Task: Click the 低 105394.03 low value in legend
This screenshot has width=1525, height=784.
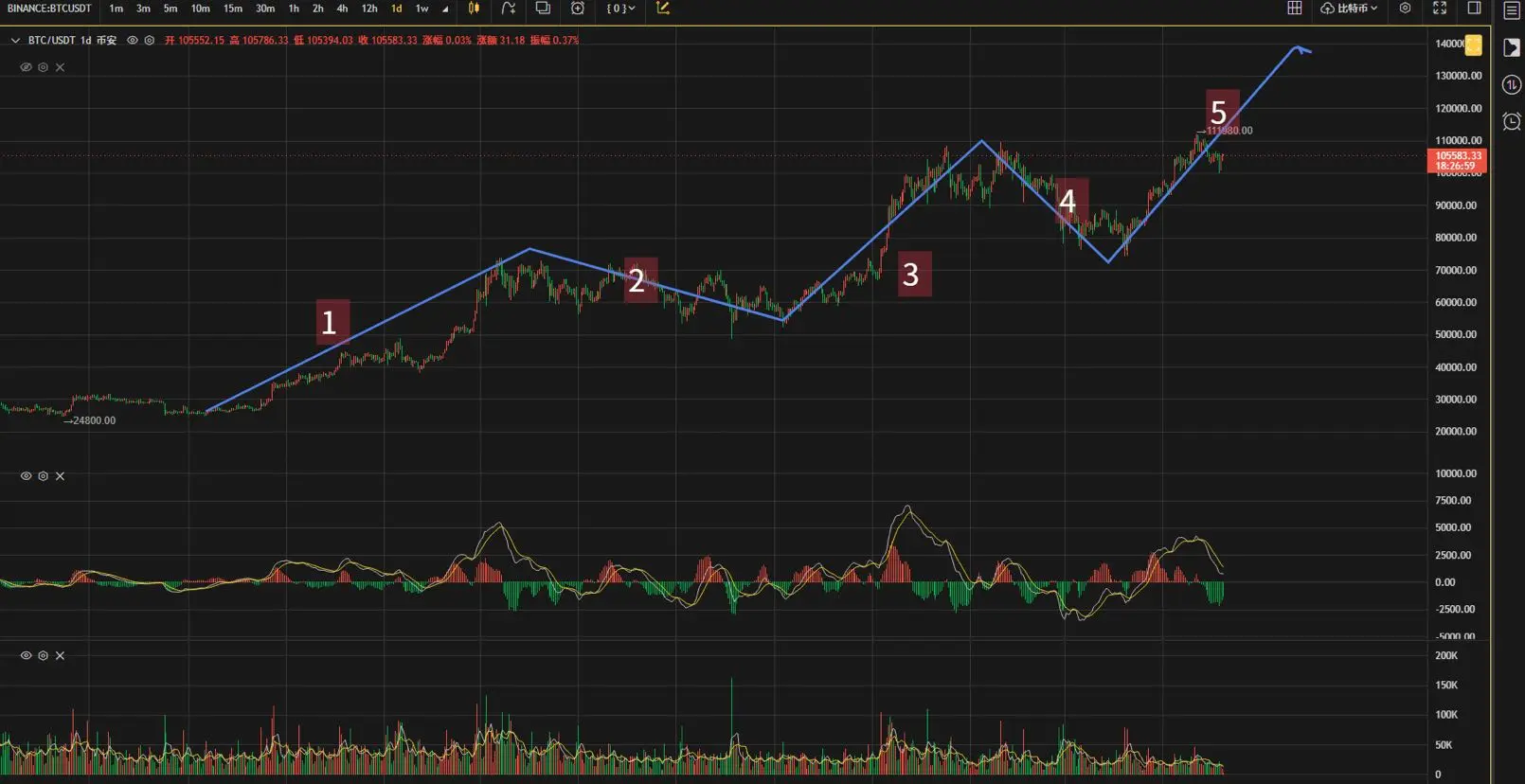Action: point(323,41)
